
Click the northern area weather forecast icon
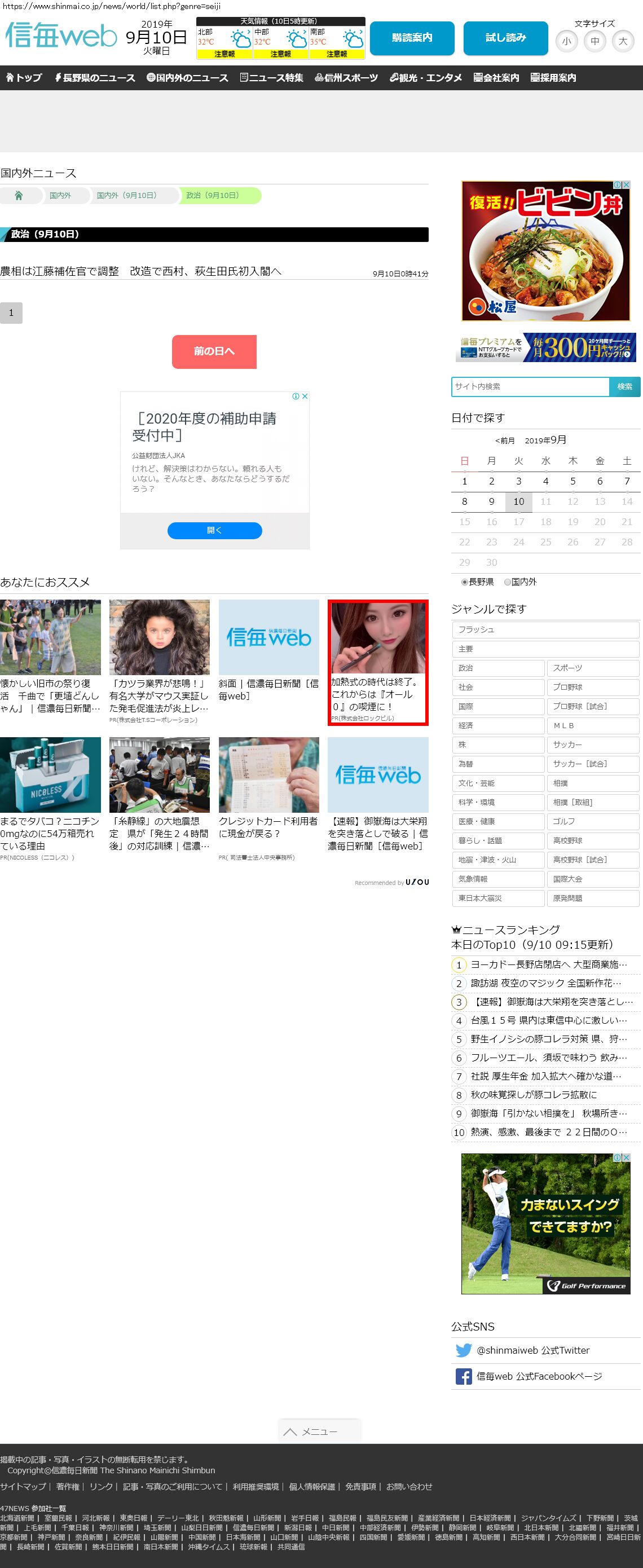(x=240, y=40)
